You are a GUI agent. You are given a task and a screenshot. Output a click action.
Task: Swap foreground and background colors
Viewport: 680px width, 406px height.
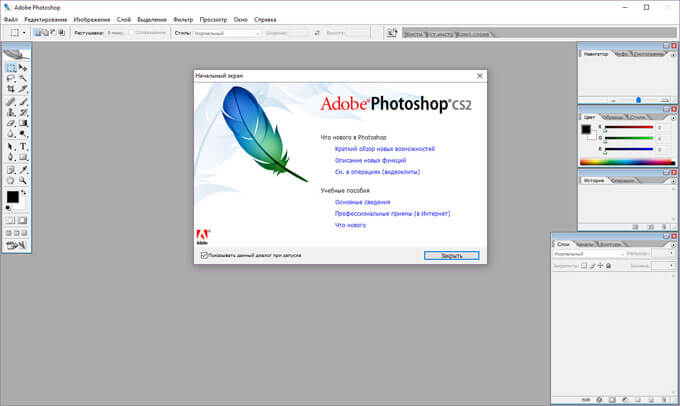pyautogui.click(x=23, y=192)
